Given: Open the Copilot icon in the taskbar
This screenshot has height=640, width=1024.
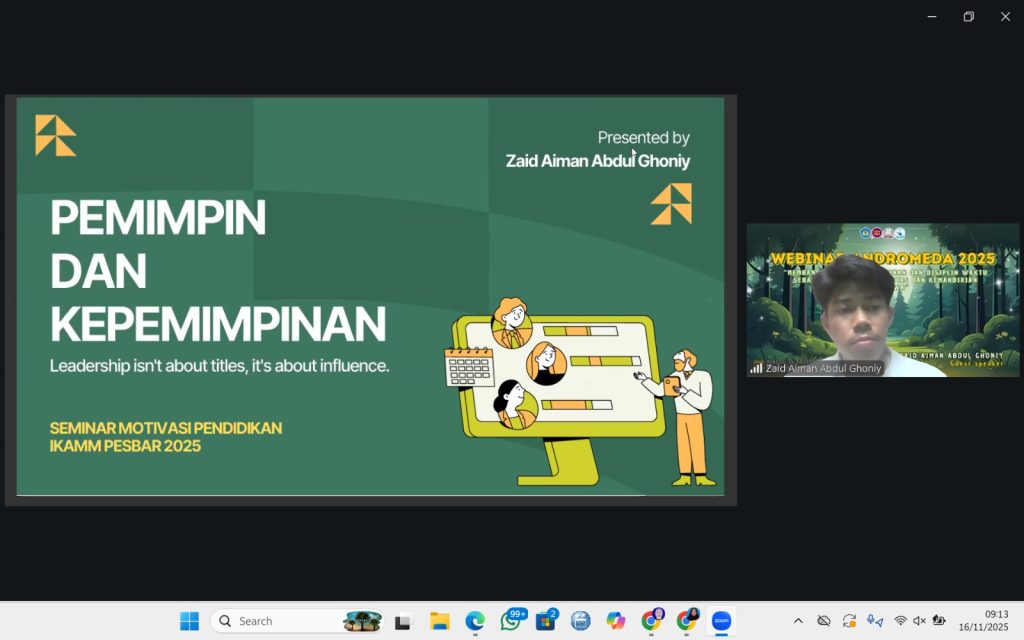Looking at the screenshot, I should pyautogui.click(x=616, y=621).
